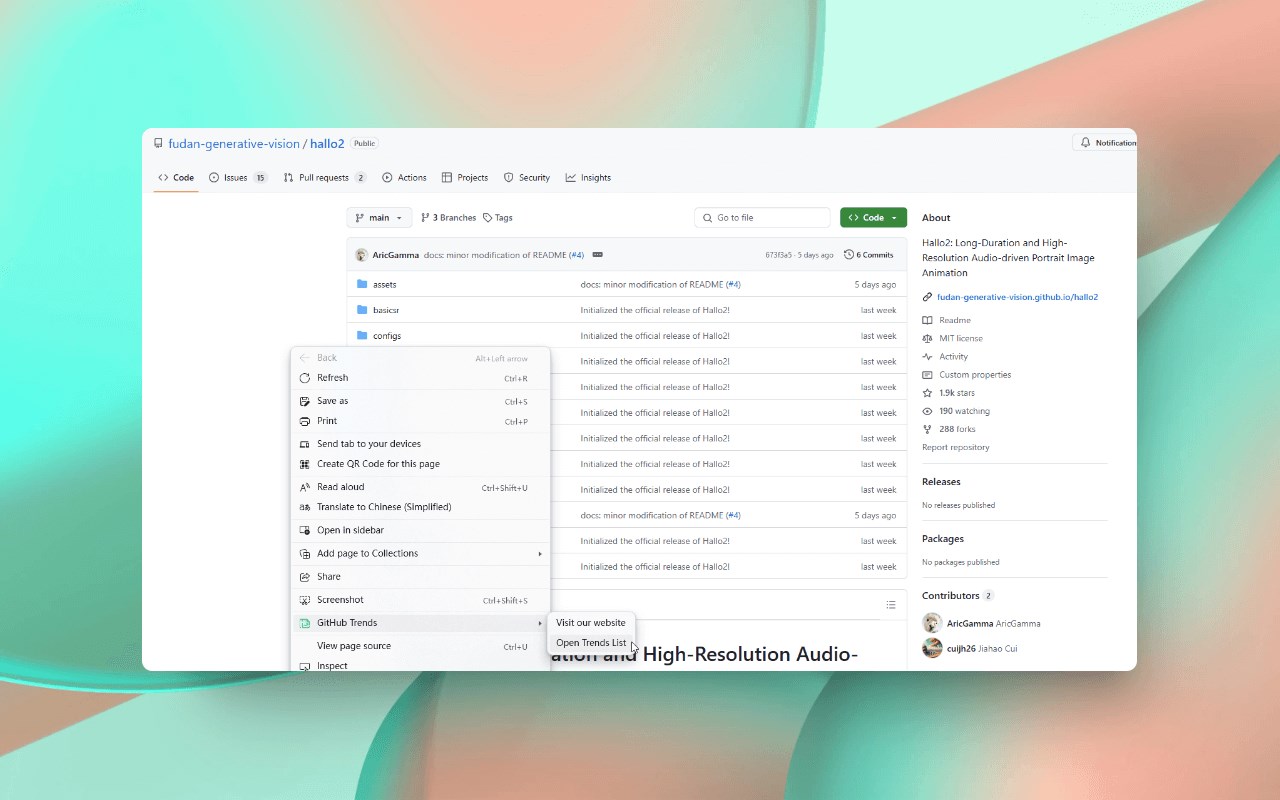This screenshot has width=1280, height=800.
Task: Select Send tab to your devices
Action: [x=420, y=444]
